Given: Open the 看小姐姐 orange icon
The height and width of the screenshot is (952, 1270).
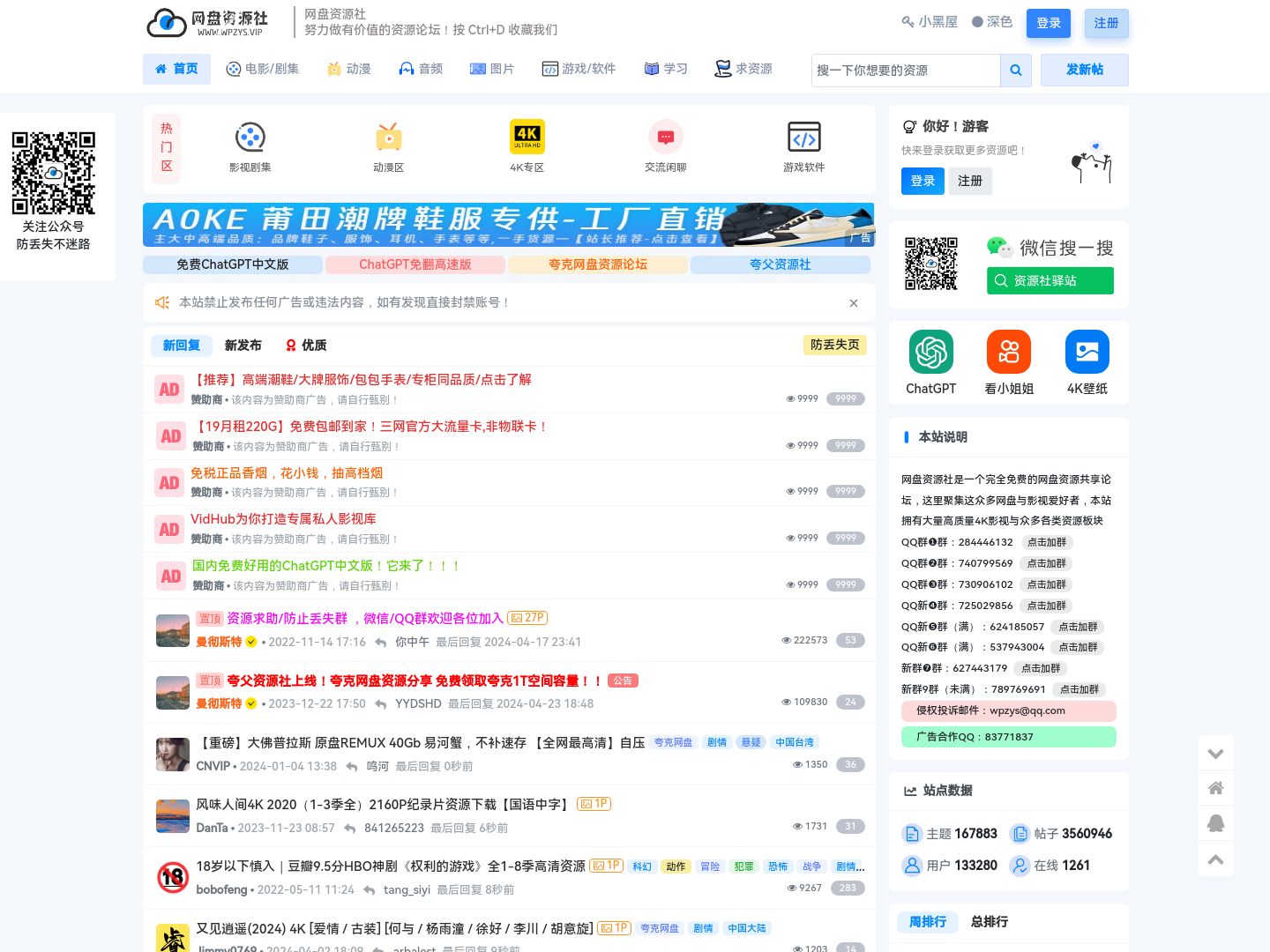Looking at the screenshot, I should [1009, 352].
